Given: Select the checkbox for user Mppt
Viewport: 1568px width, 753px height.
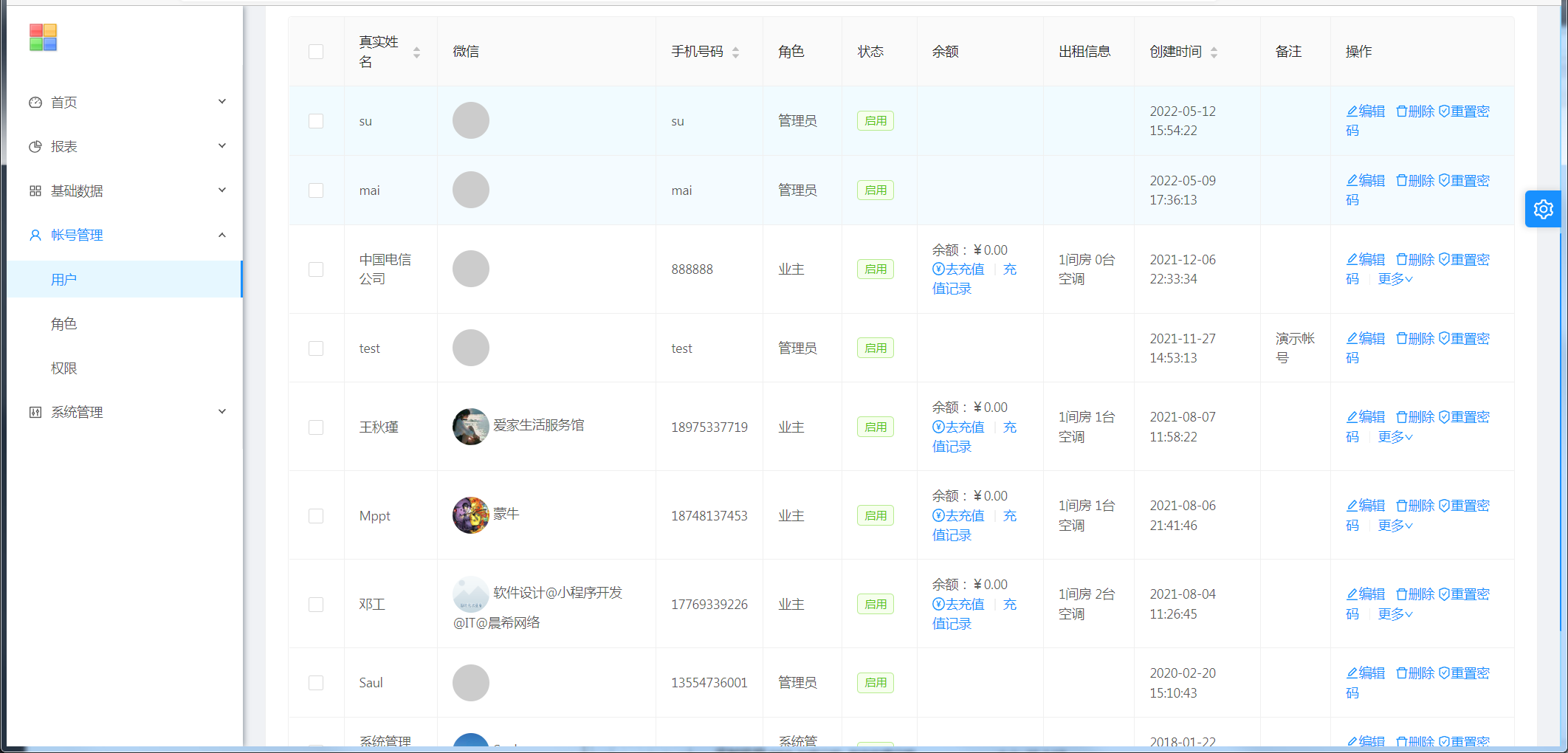Looking at the screenshot, I should 316,516.
